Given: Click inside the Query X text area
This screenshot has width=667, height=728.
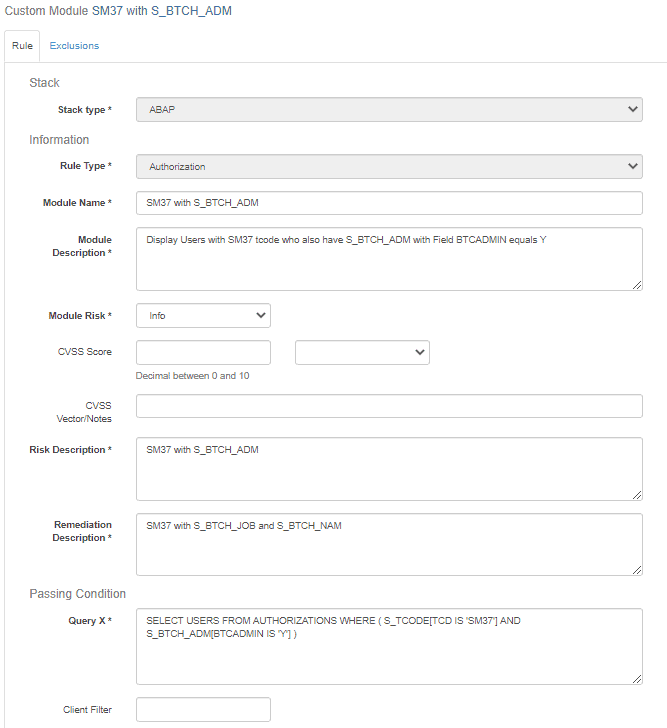Looking at the screenshot, I should pos(389,646).
